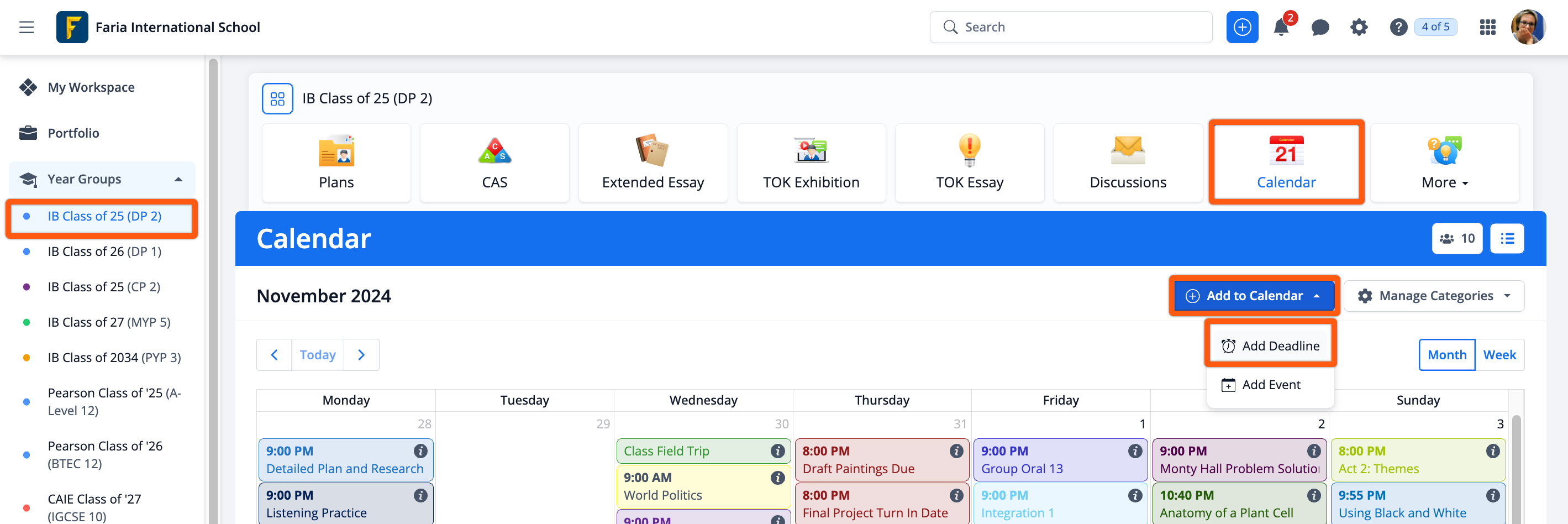1568x524 pixels.
Task: Select Add Deadline from the menu
Action: (x=1270, y=346)
